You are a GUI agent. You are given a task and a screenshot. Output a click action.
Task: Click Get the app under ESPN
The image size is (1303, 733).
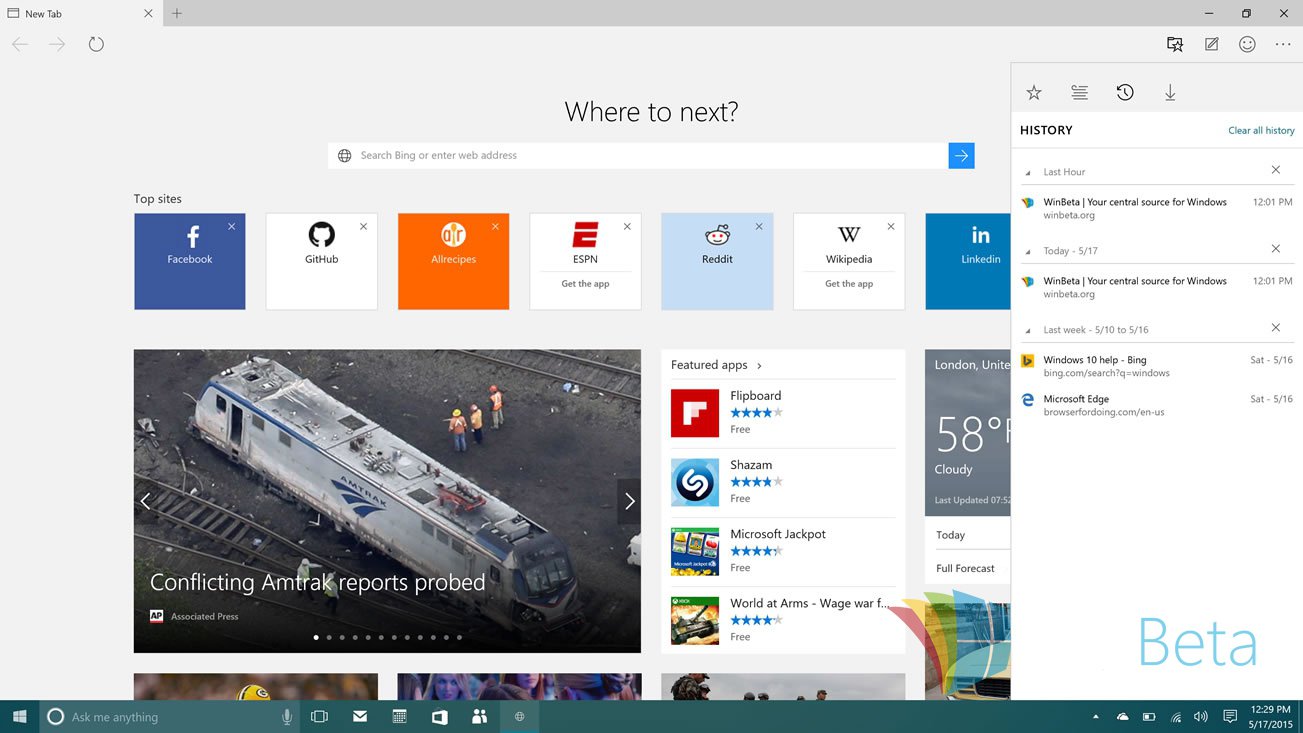[x=585, y=284]
